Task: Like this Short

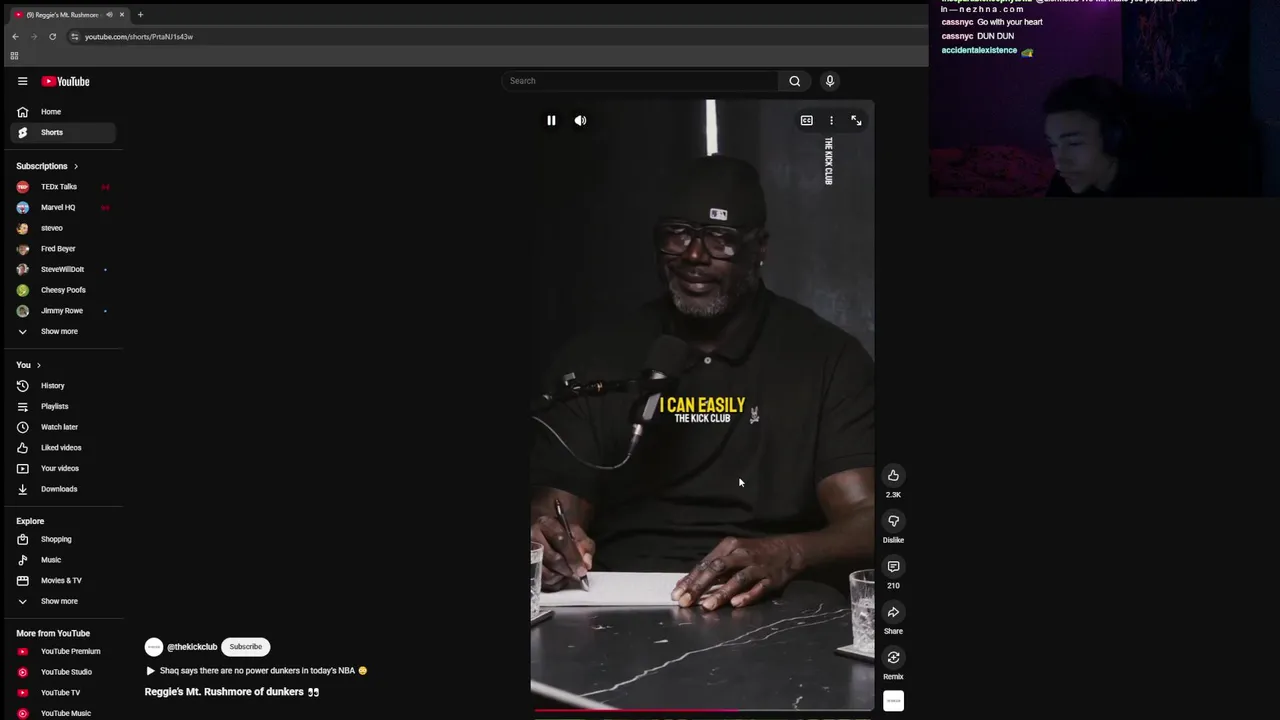Action: pyautogui.click(x=893, y=476)
